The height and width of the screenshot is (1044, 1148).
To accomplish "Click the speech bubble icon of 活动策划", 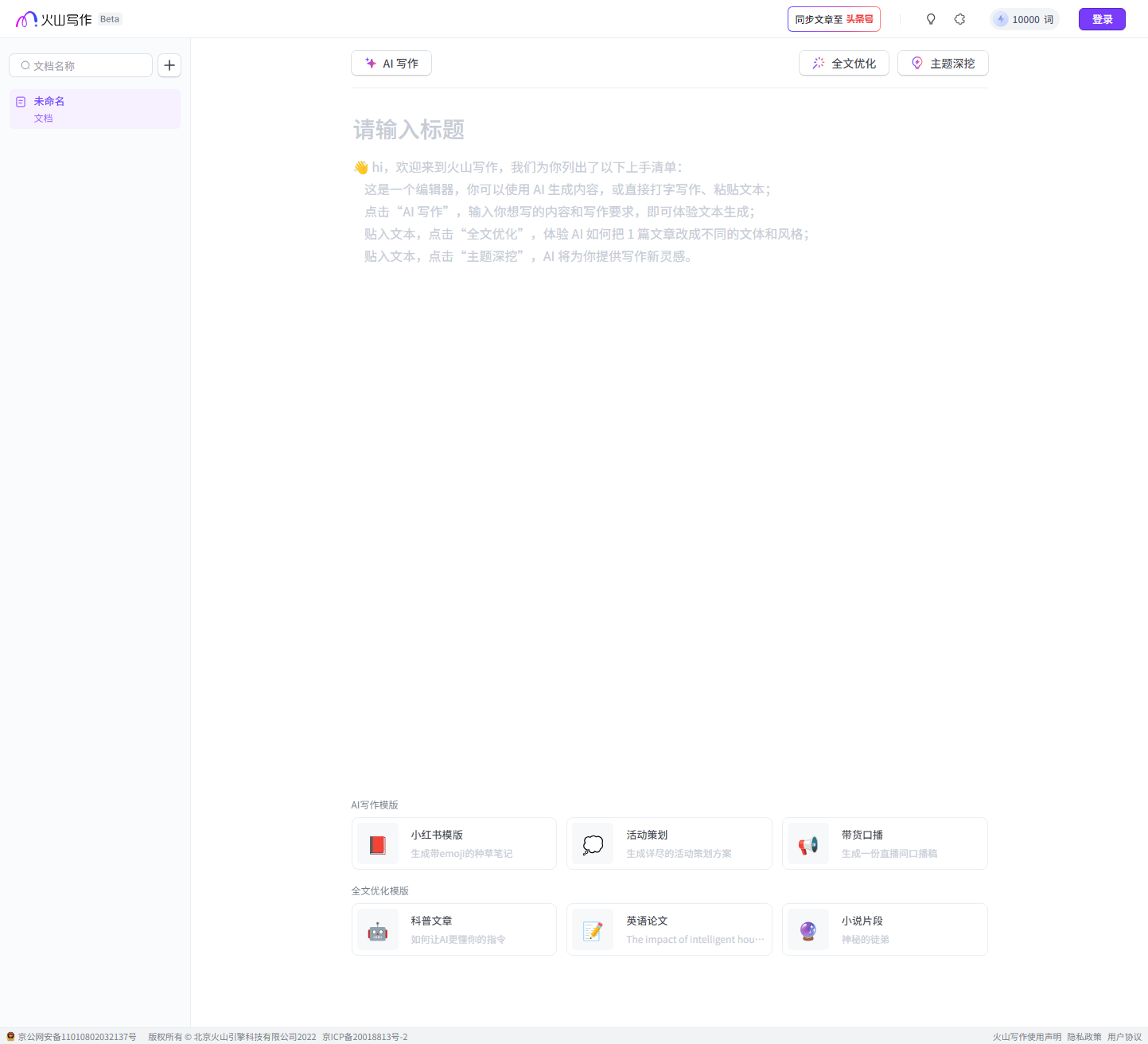I will click(x=593, y=844).
